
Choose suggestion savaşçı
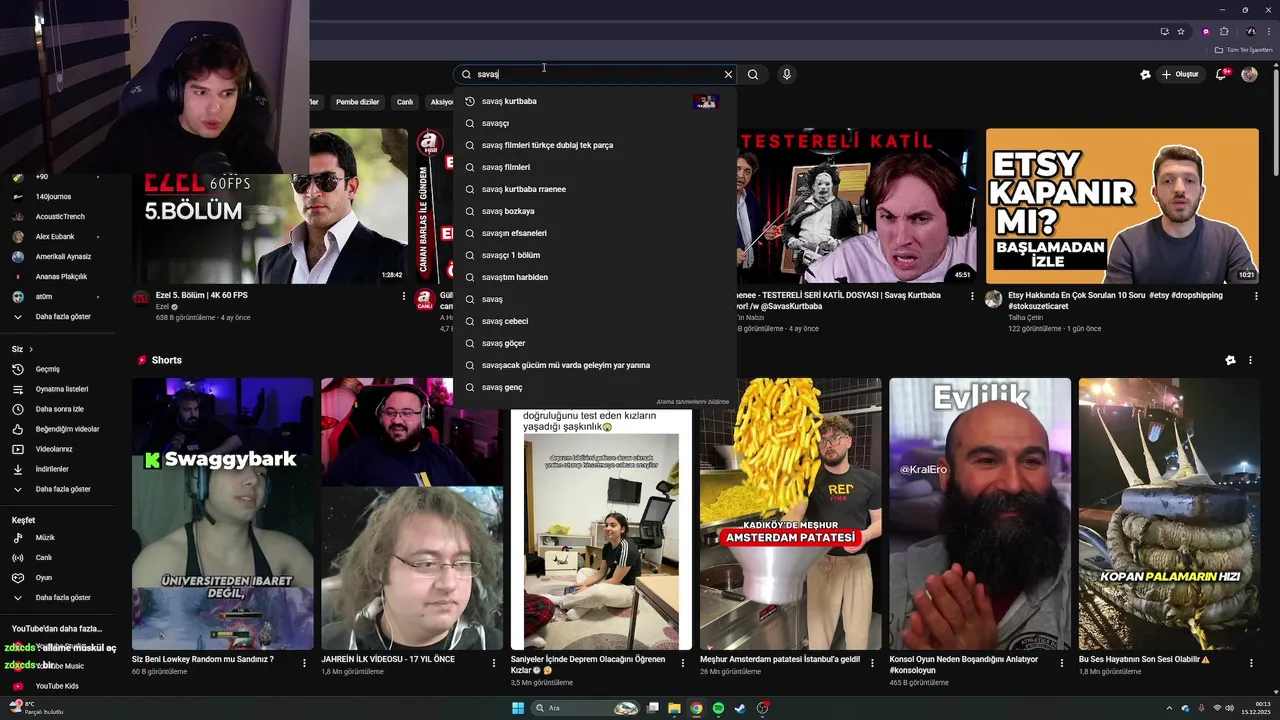coord(594,123)
